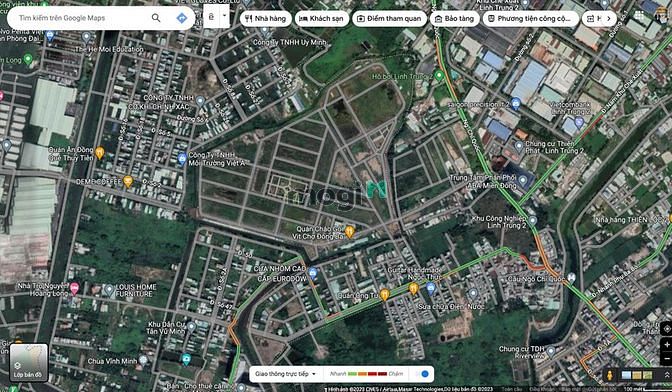Image resolution: width=672 pixels, height=392 pixels.
Task: Expand the imagery strip chevron at bottom right
Action: coord(667,375)
